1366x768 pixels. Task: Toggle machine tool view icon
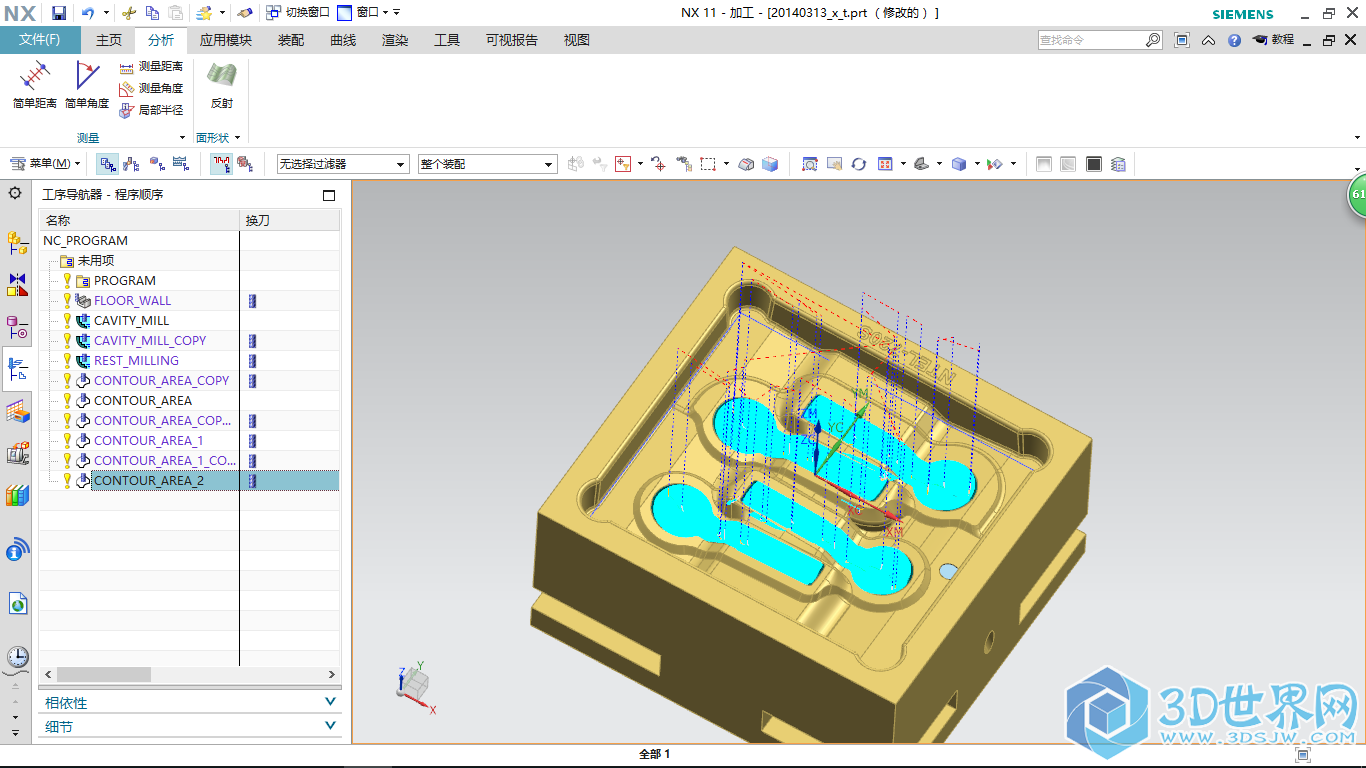[131, 163]
